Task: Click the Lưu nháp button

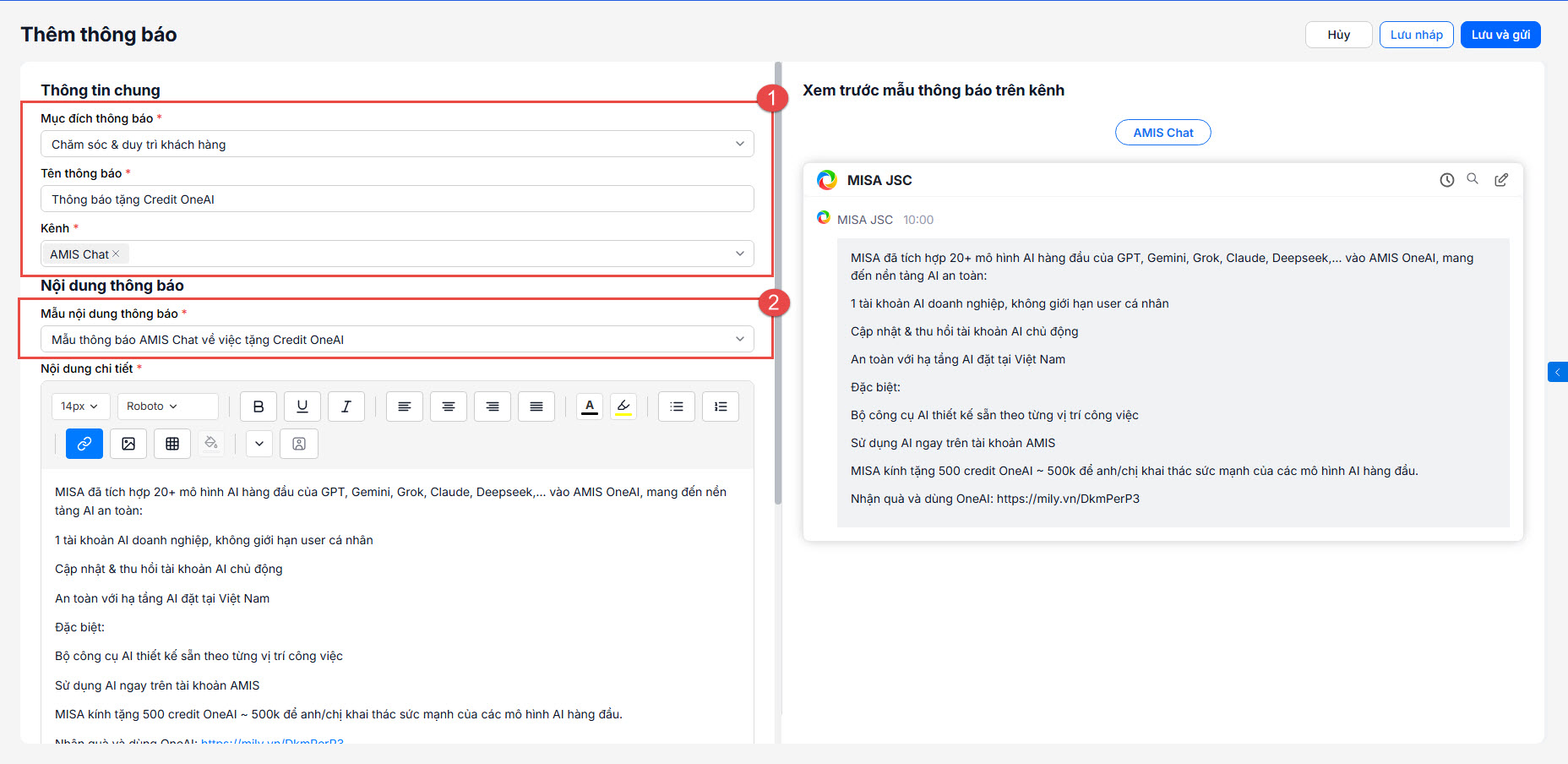Action: [x=1417, y=35]
